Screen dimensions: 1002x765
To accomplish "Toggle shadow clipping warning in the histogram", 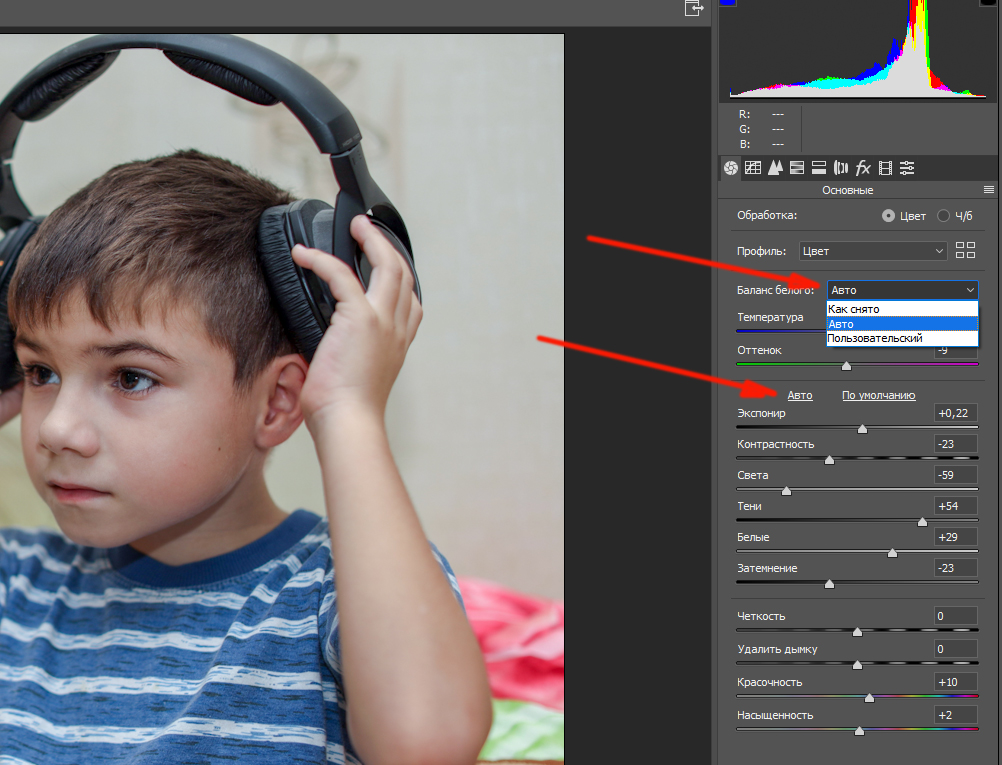I will tap(728, 3).
